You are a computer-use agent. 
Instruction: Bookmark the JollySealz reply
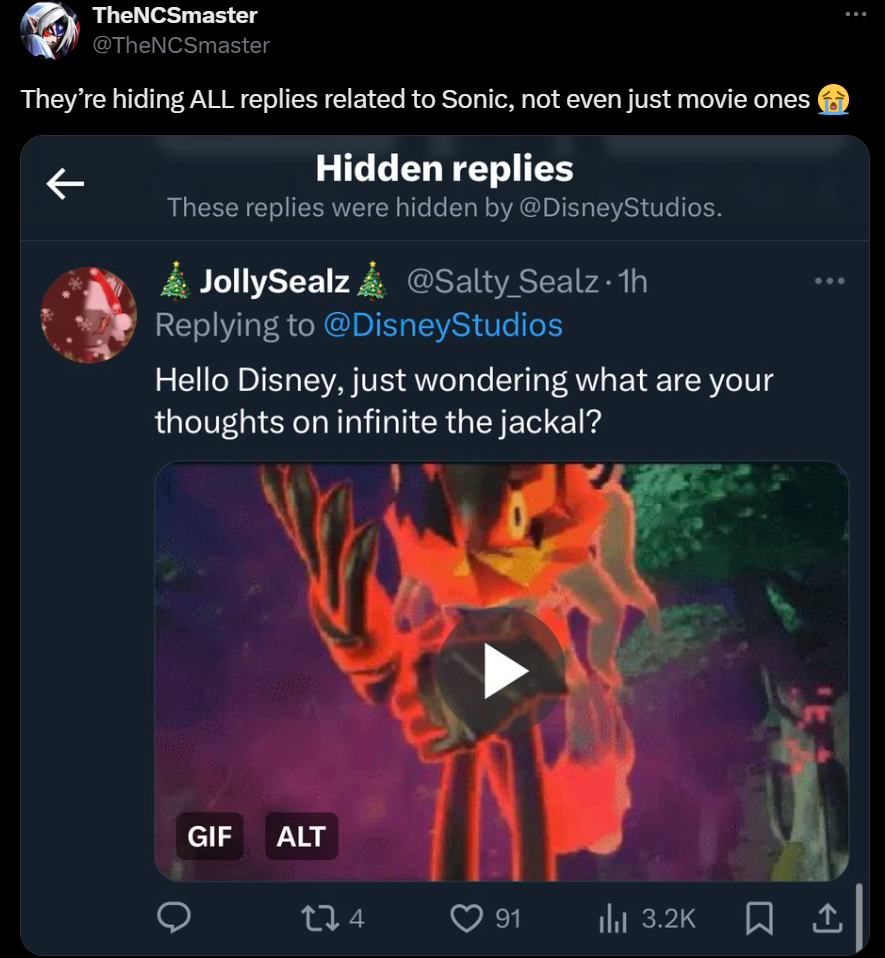pos(759,918)
